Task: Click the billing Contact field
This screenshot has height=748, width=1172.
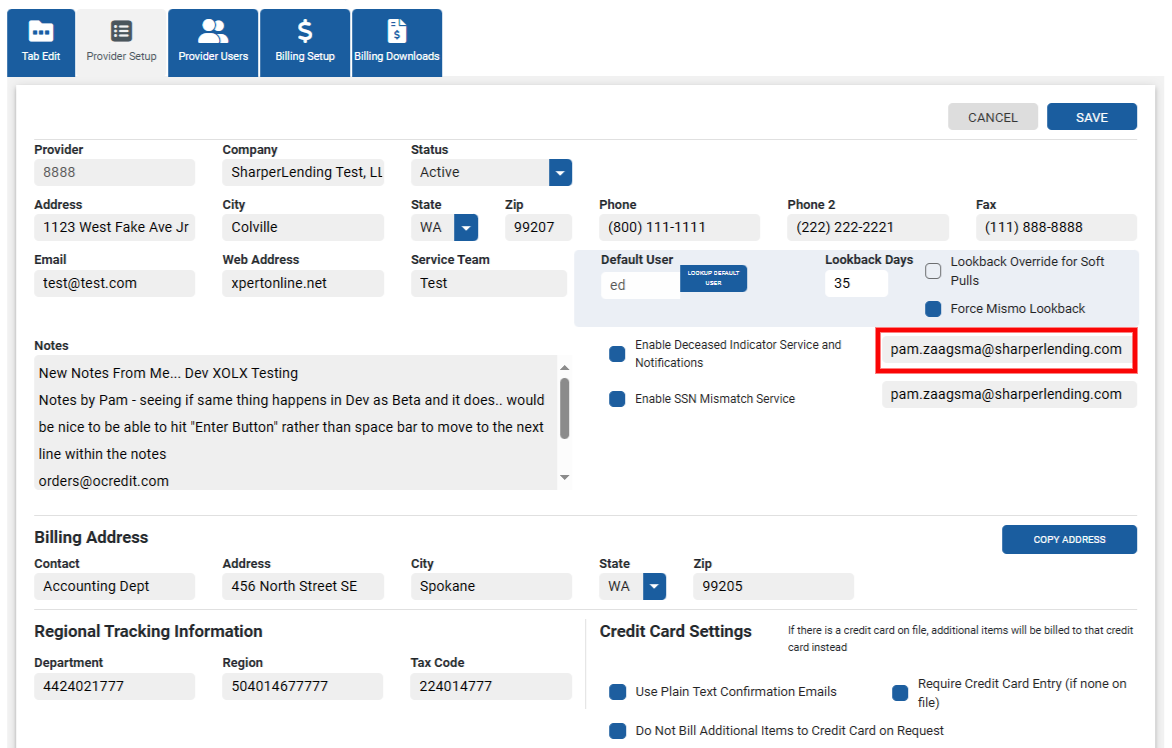Action: (x=114, y=587)
